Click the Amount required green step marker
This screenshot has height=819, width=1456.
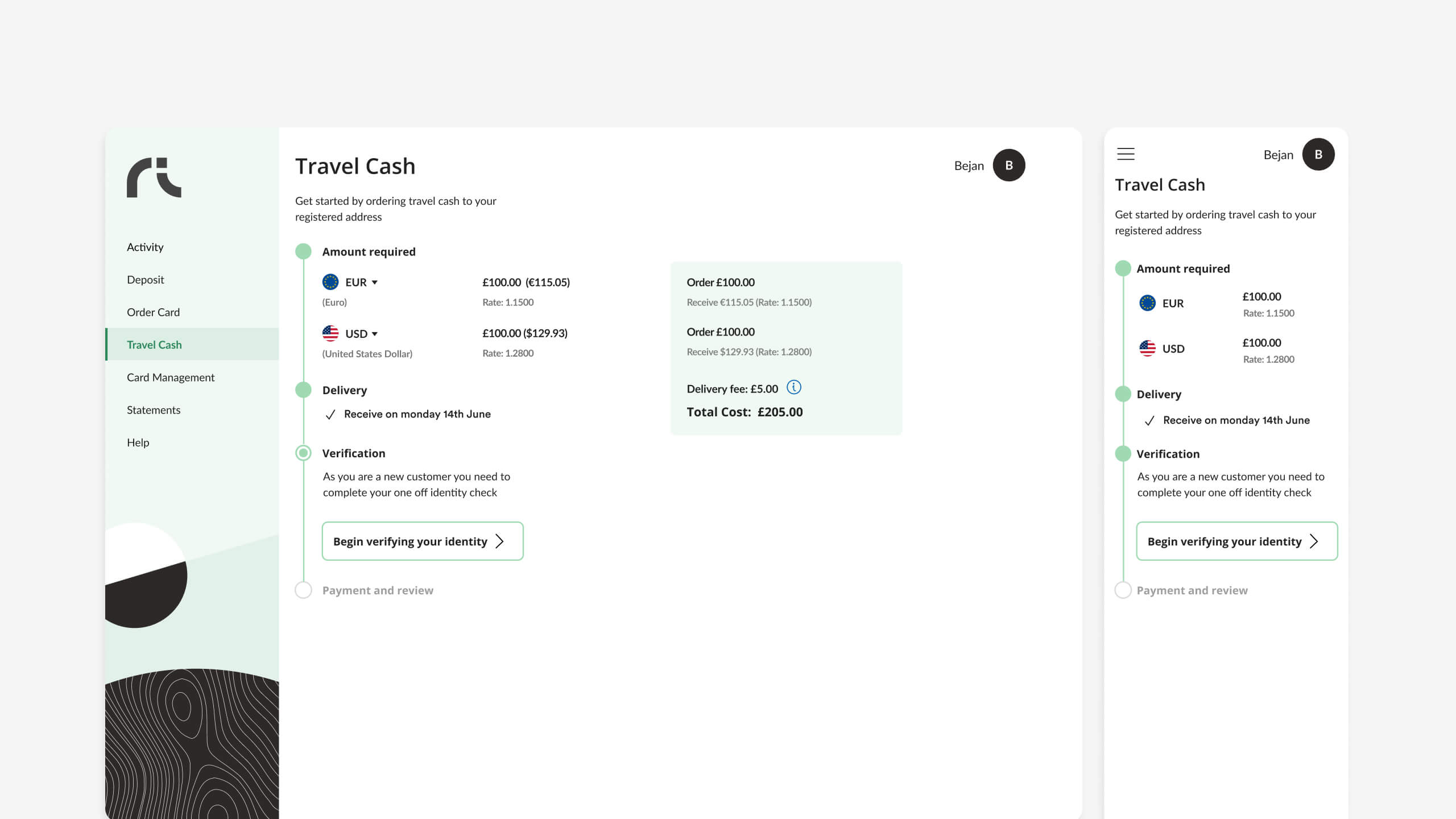coord(304,251)
